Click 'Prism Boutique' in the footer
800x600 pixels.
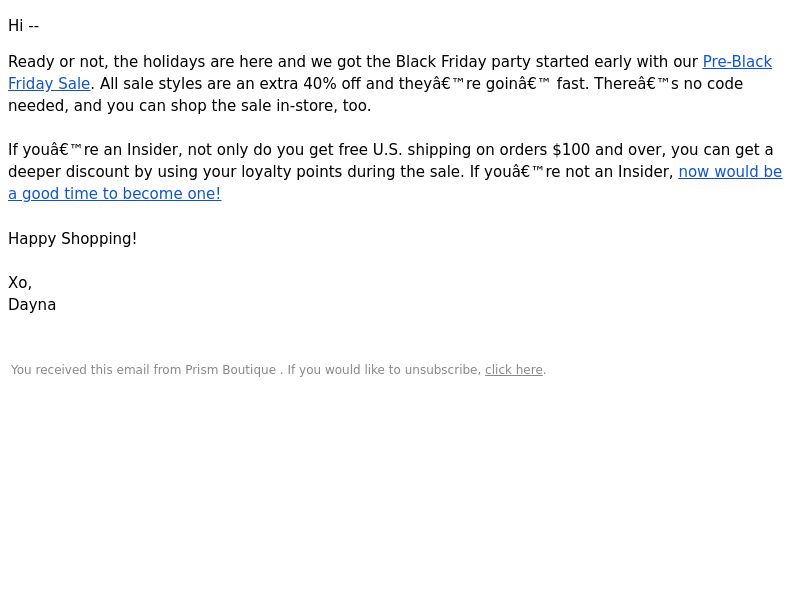tap(230, 369)
